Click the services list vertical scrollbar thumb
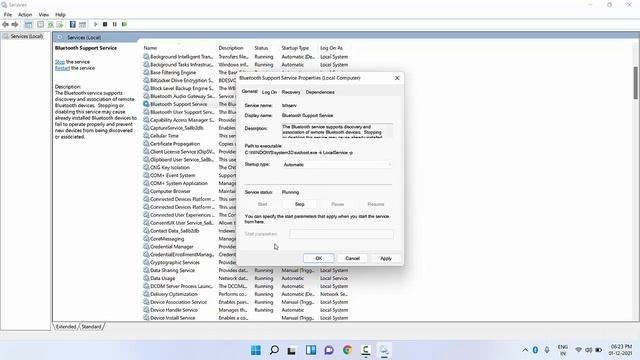Image resolution: width=640 pixels, height=360 pixels. 636,82
